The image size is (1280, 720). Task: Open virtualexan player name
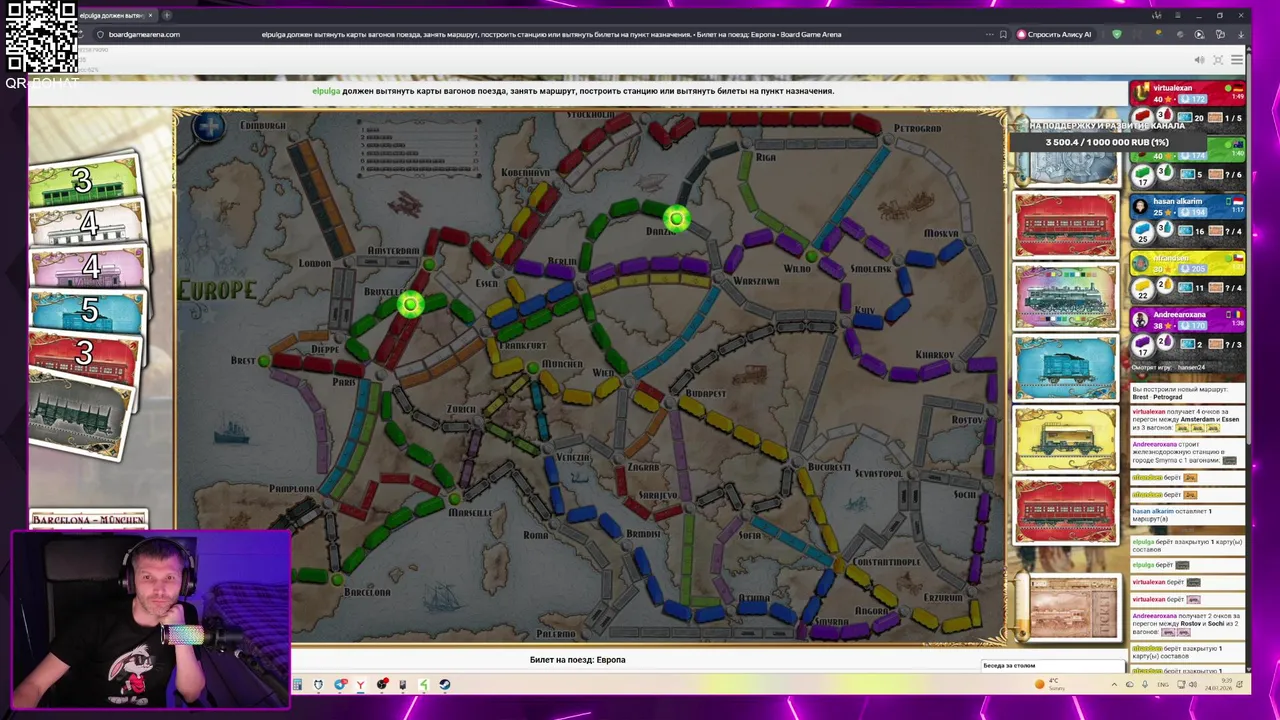(1172, 88)
